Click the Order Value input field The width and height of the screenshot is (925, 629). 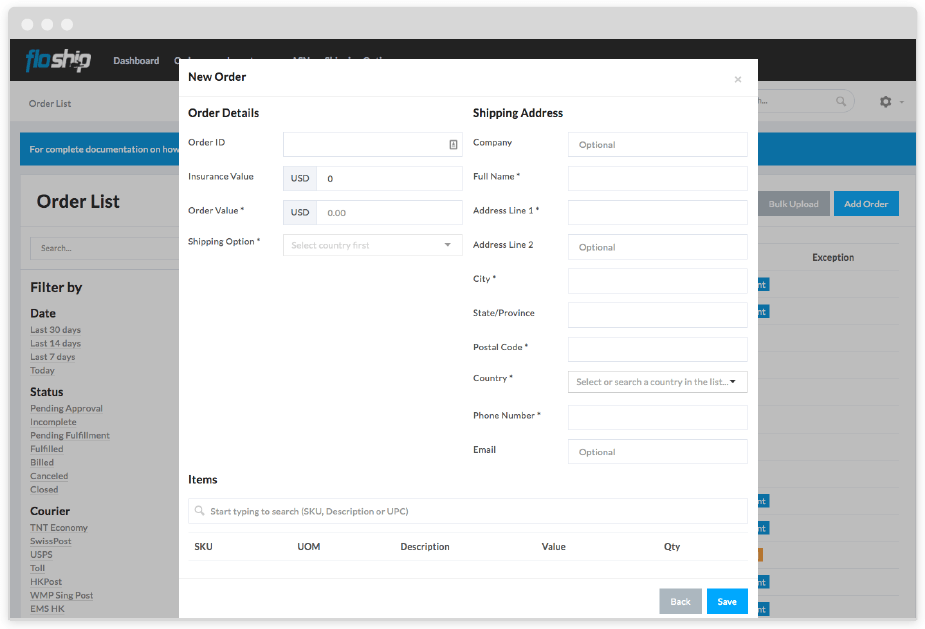[x=389, y=213]
